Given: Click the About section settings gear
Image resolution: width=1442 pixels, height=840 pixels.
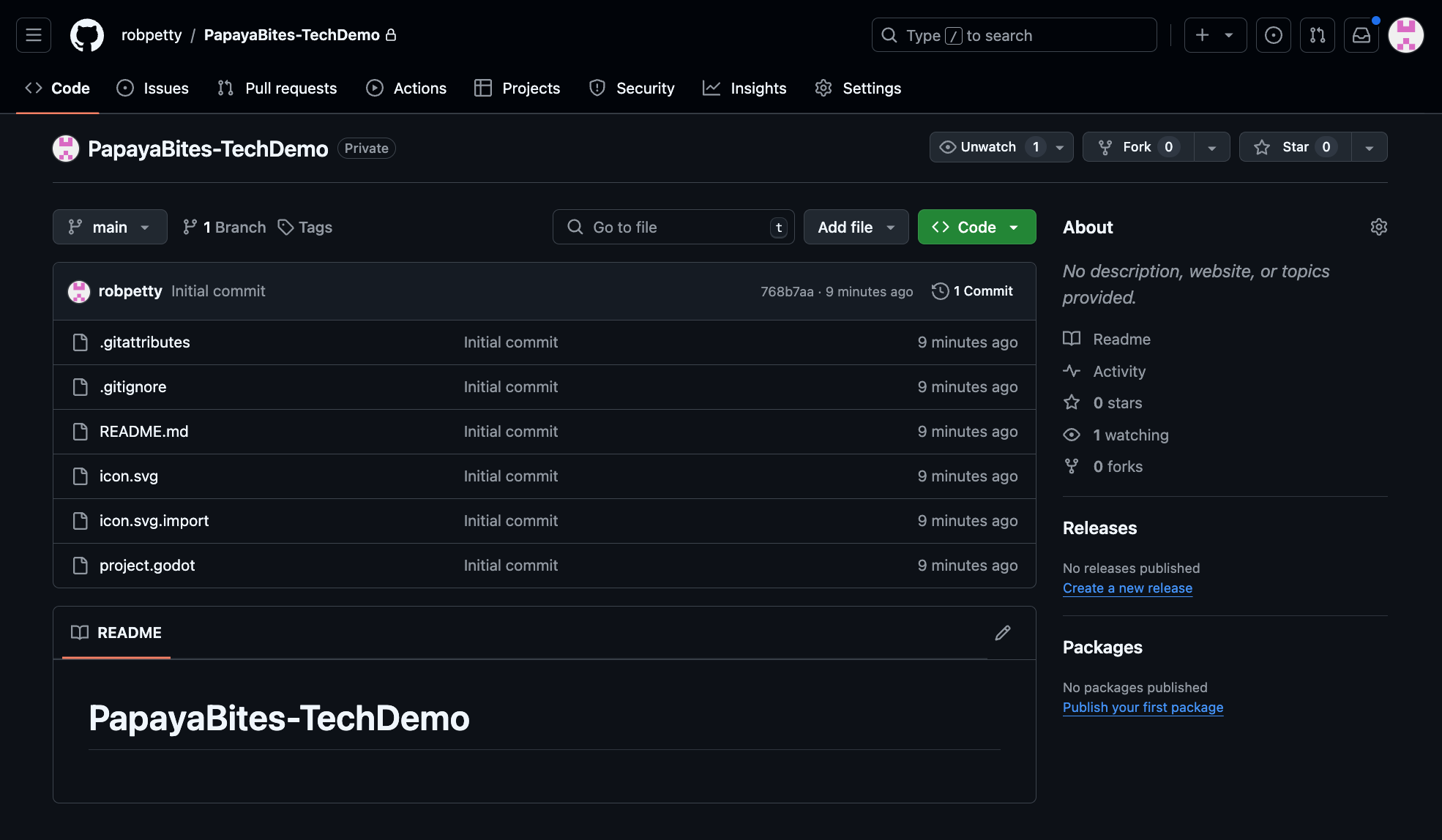Looking at the screenshot, I should coord(1379,227).
